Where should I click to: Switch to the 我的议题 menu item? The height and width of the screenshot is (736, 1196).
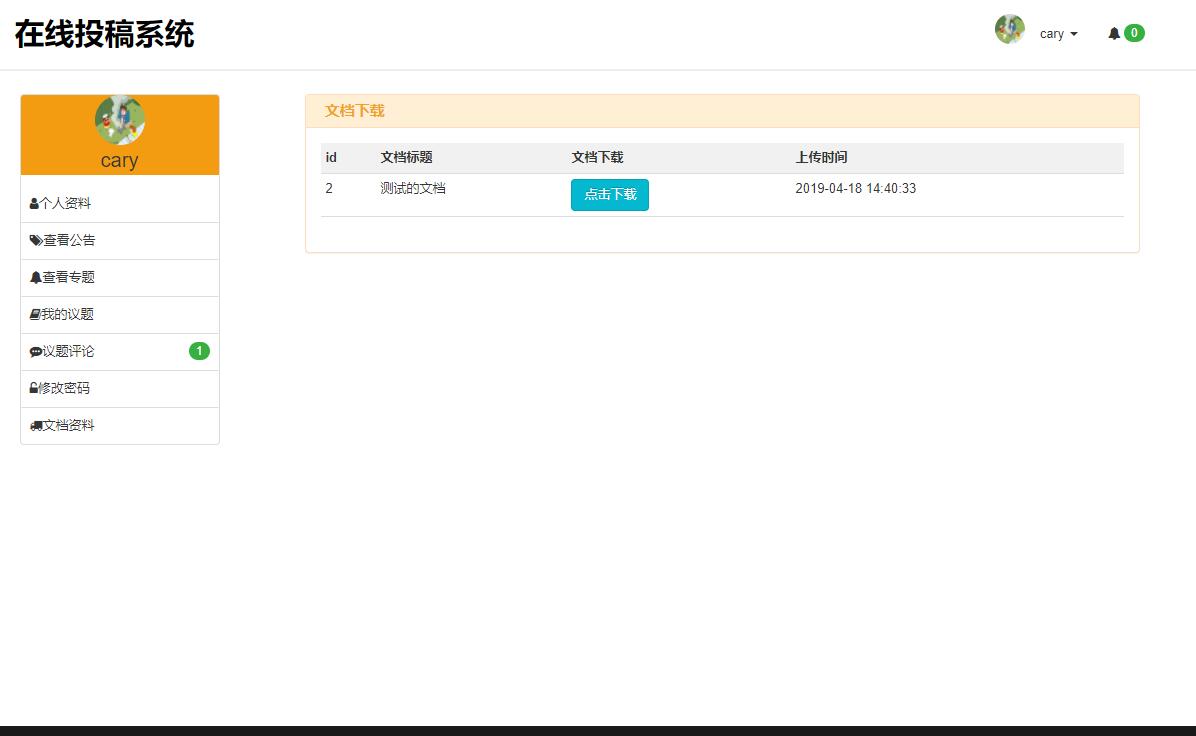(x=69, y=314)
